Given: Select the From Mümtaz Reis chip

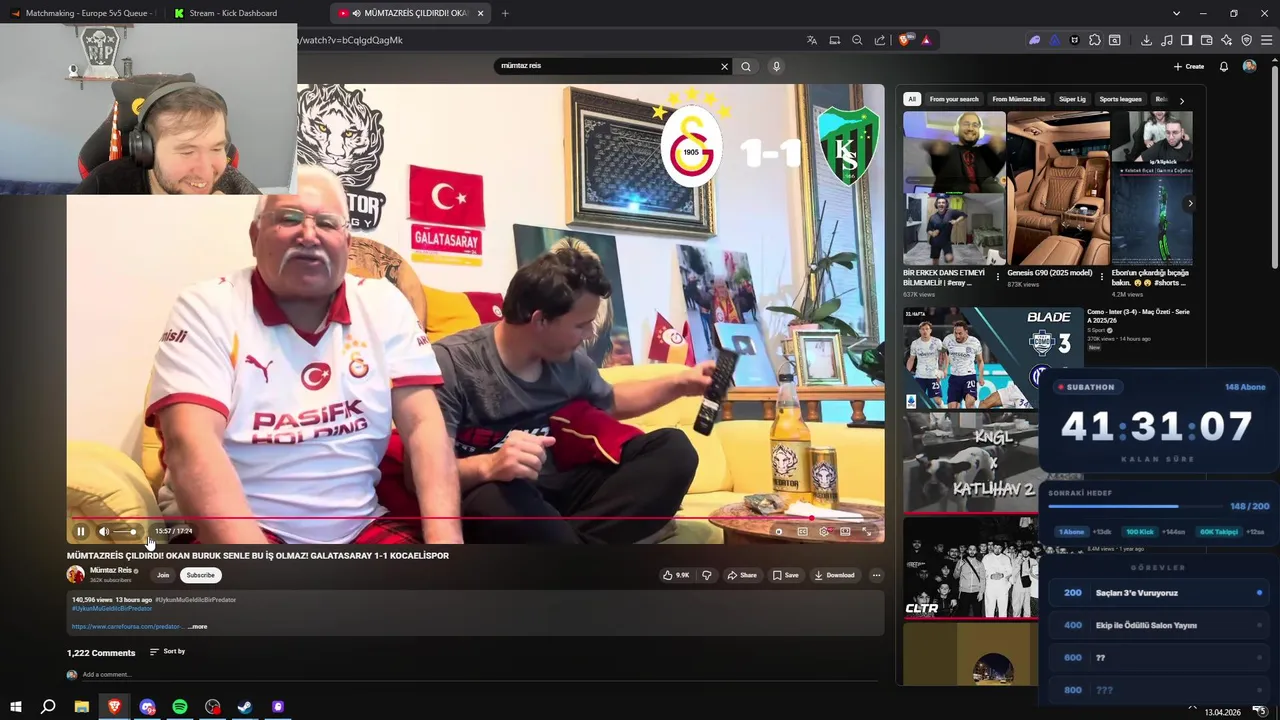Looking at the screenshot, I should pos(1019,99).
